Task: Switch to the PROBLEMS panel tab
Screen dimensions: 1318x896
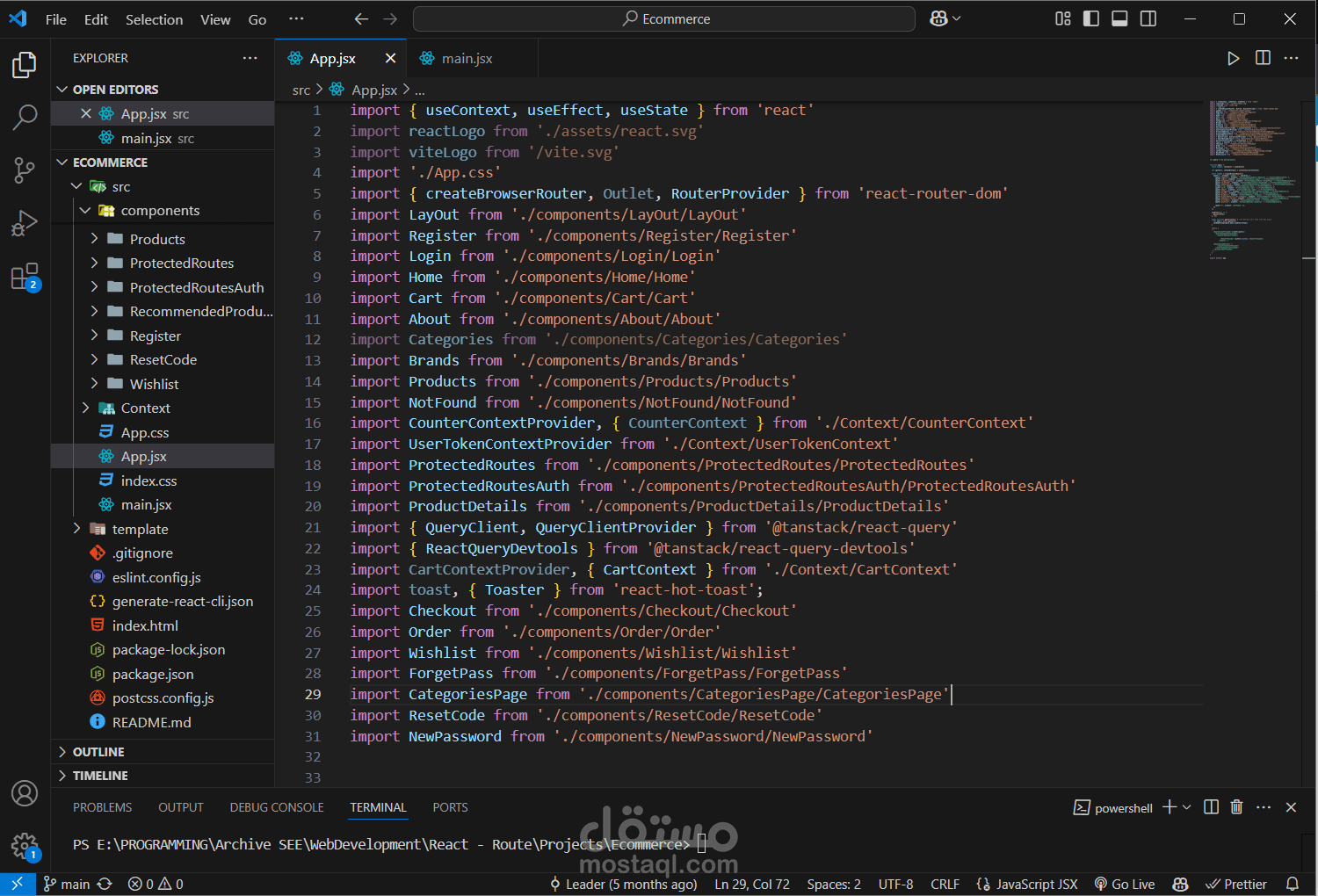Action: [102, 807]
